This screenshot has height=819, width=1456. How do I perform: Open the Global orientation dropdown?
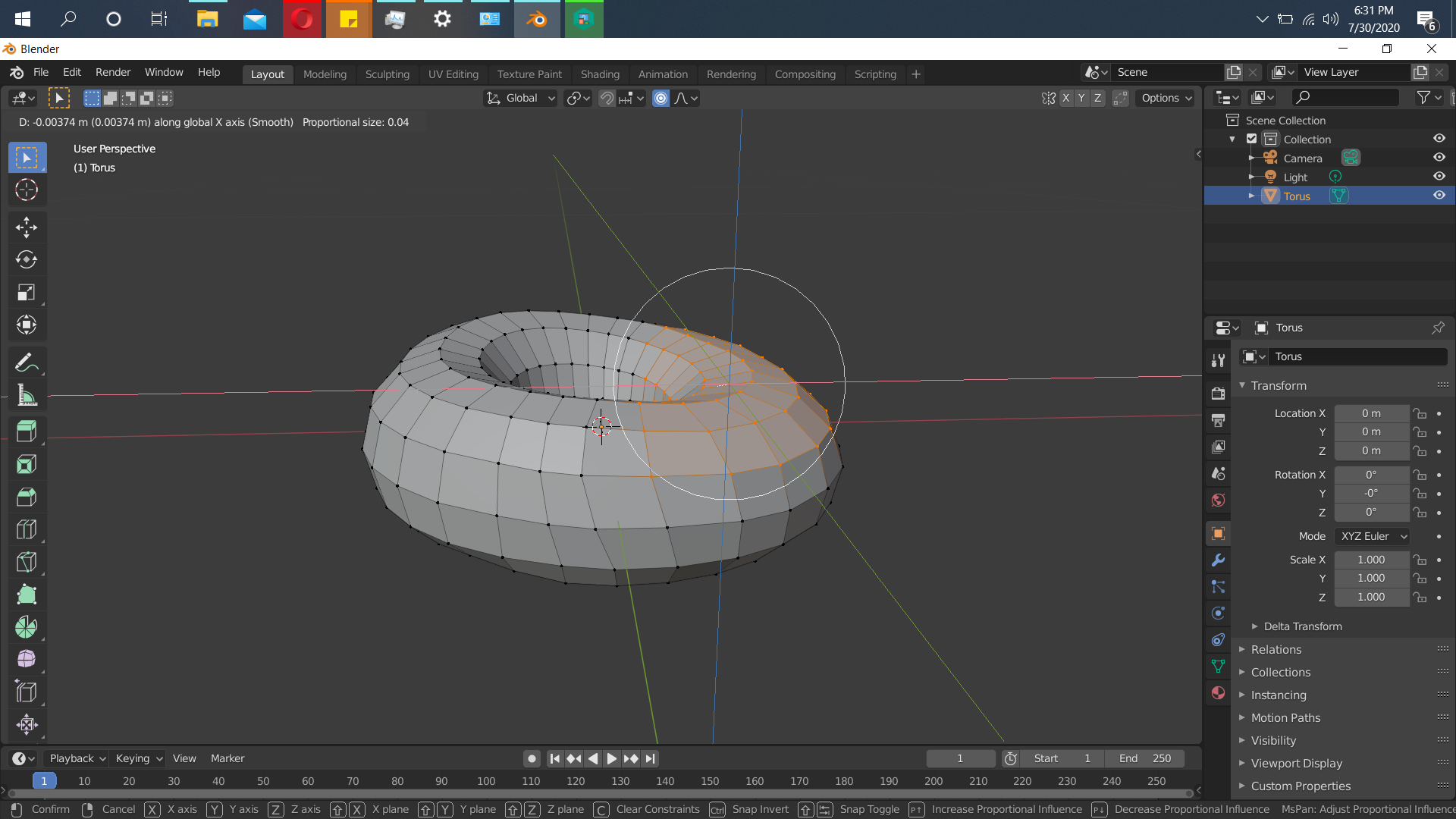521,99
